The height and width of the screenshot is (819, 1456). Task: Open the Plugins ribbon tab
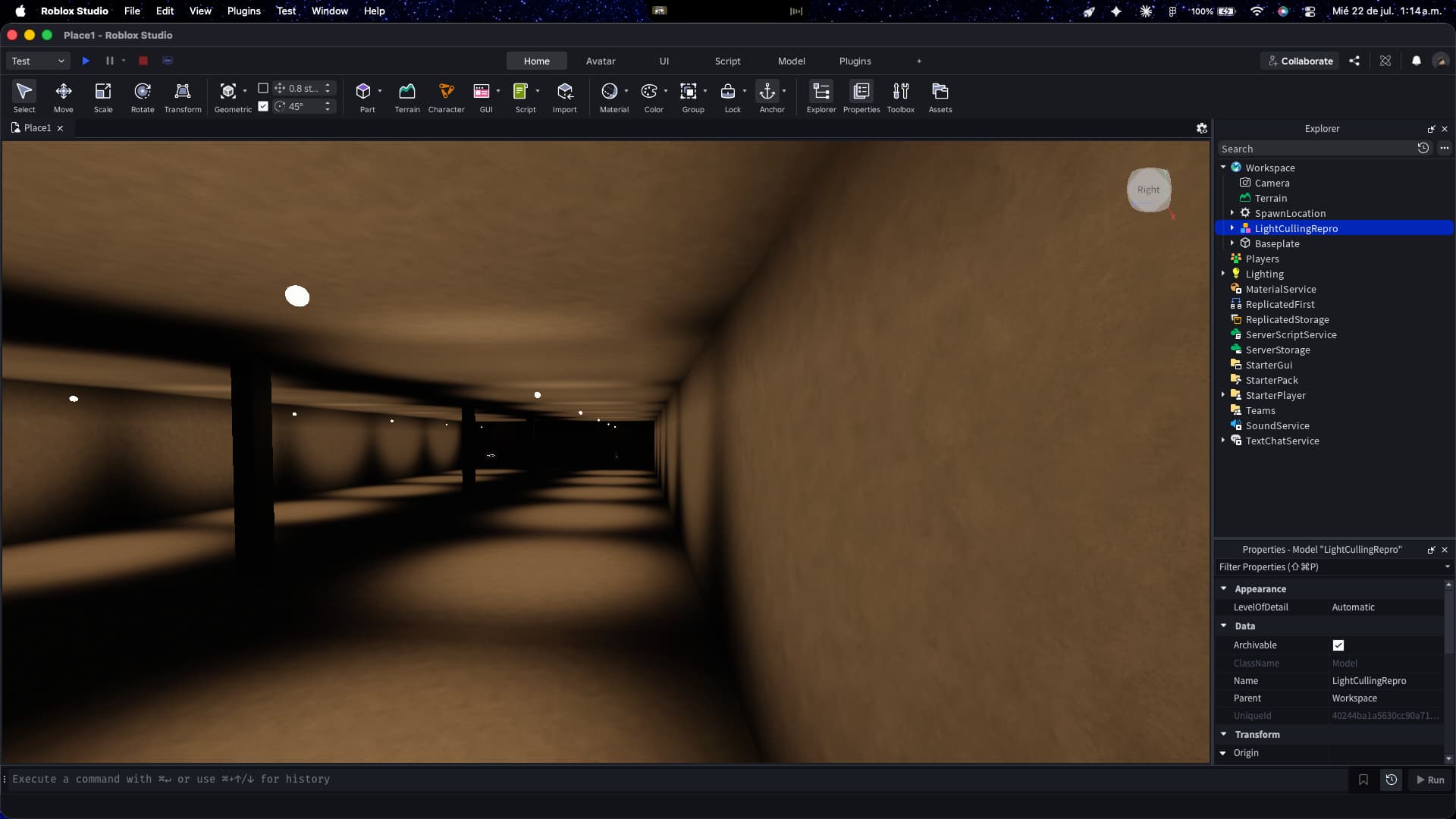[x=855, y=61]
